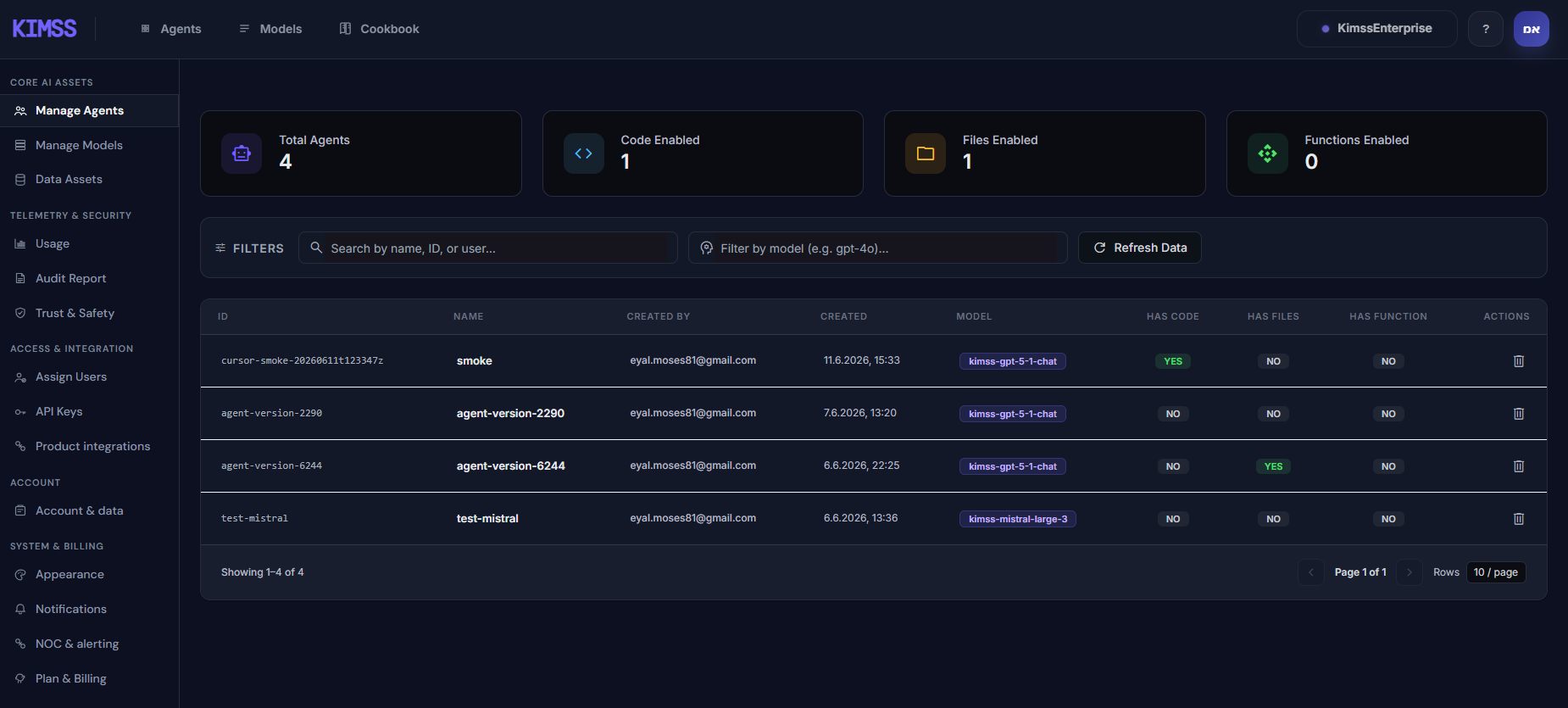The image size is (1568, 708).
Task: Click the MODEL column header
Action: point(974,316)
